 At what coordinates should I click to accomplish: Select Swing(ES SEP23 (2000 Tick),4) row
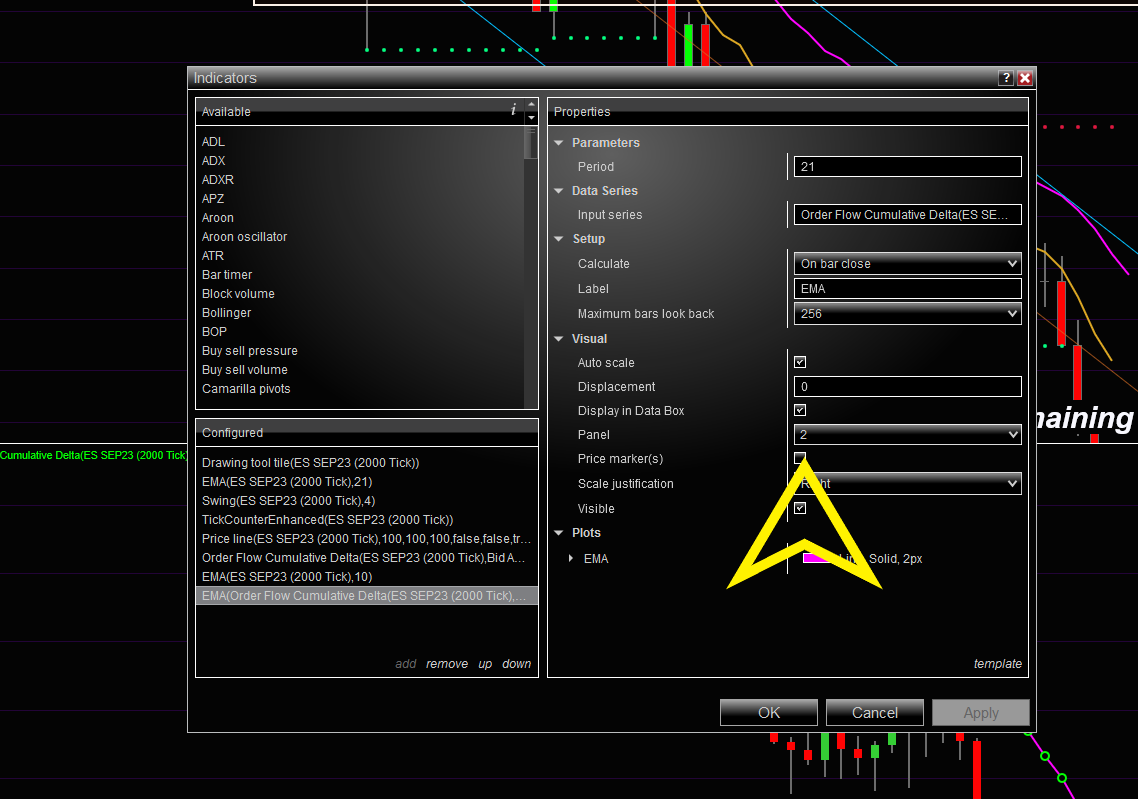pos(367,500)
